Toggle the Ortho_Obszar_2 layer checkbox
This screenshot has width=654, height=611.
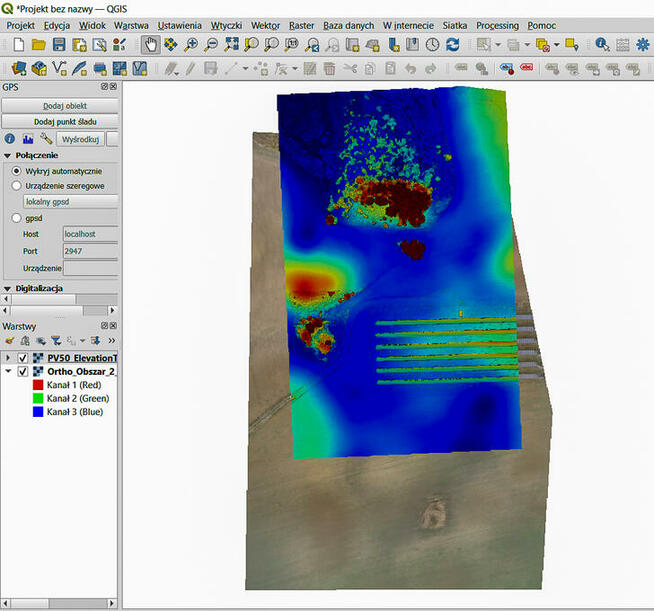pos(22,371)
